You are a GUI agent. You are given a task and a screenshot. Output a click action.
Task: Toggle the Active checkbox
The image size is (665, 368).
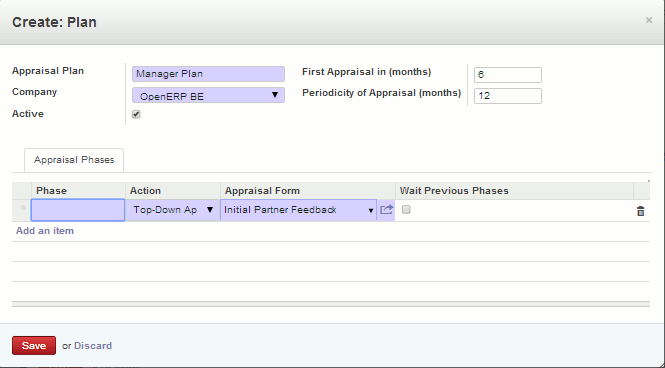[x=136, y=114]
